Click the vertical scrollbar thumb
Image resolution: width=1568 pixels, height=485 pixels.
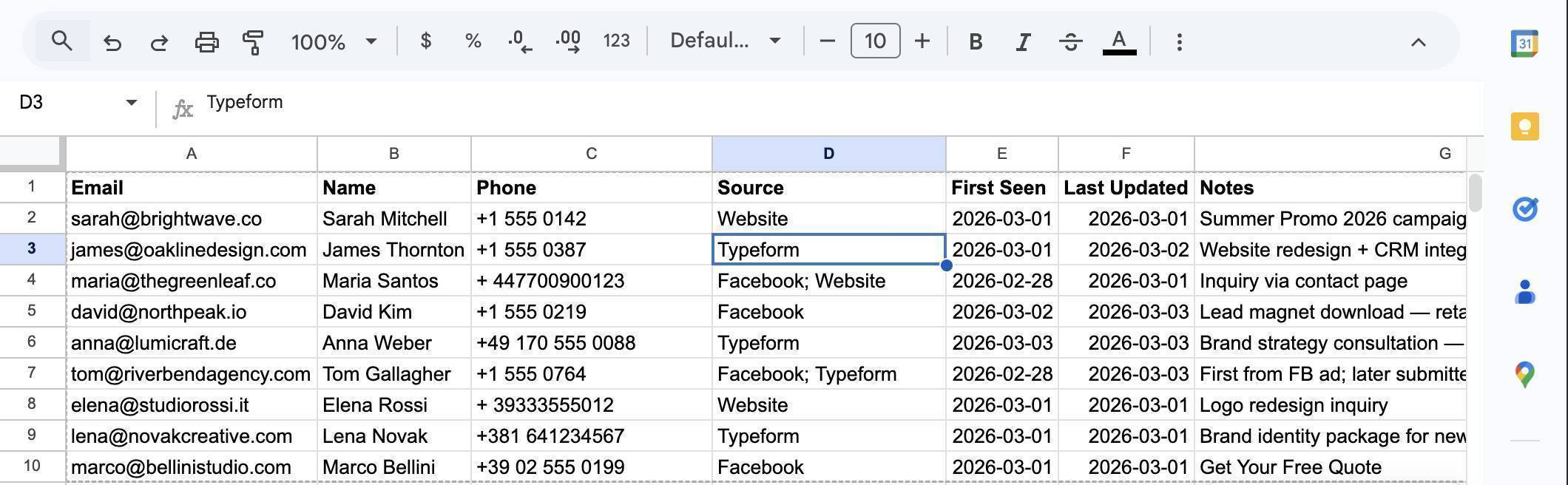pos(1475,192)
